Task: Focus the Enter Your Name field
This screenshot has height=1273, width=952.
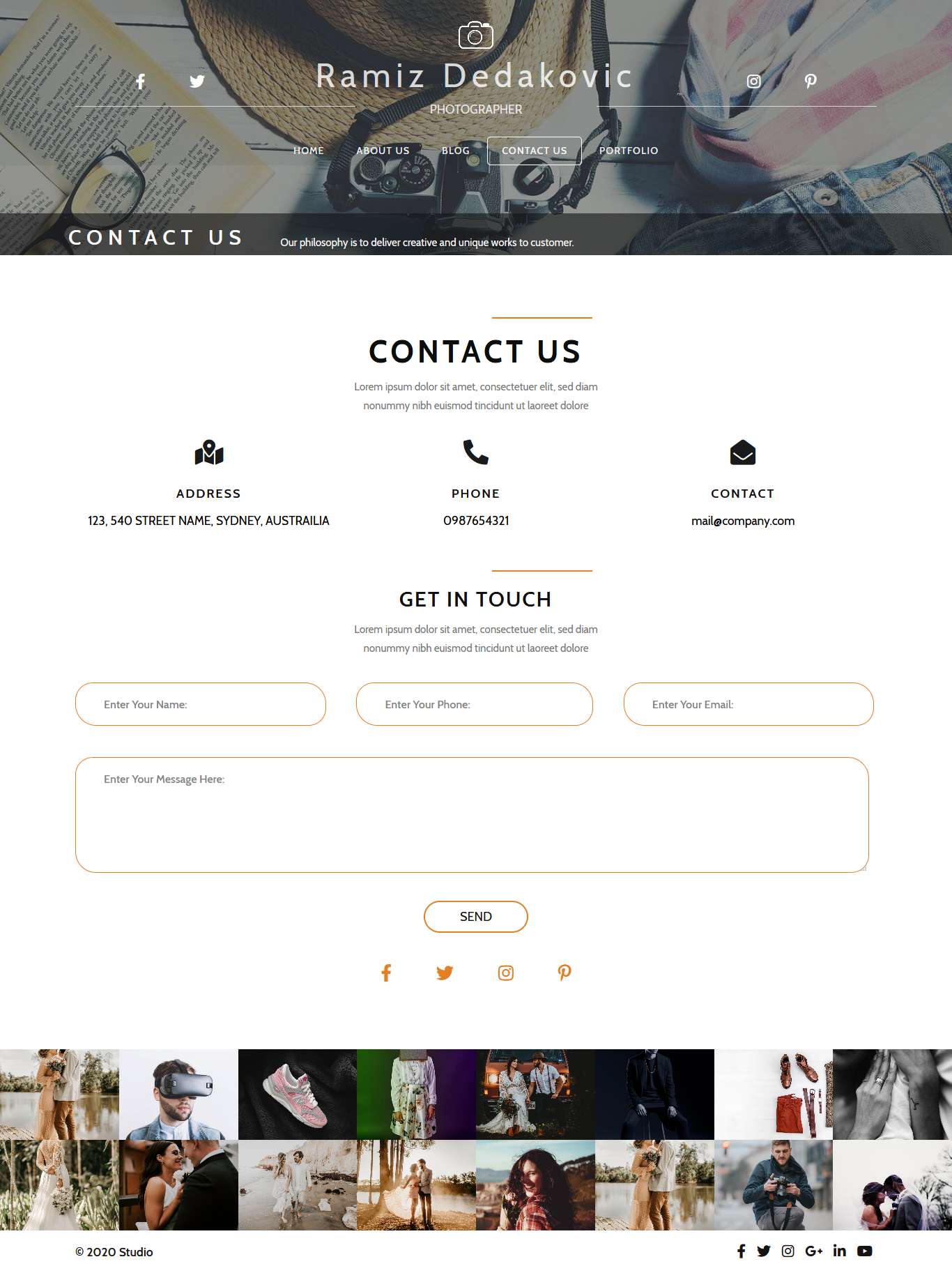Action: click(x=201, y=704)
